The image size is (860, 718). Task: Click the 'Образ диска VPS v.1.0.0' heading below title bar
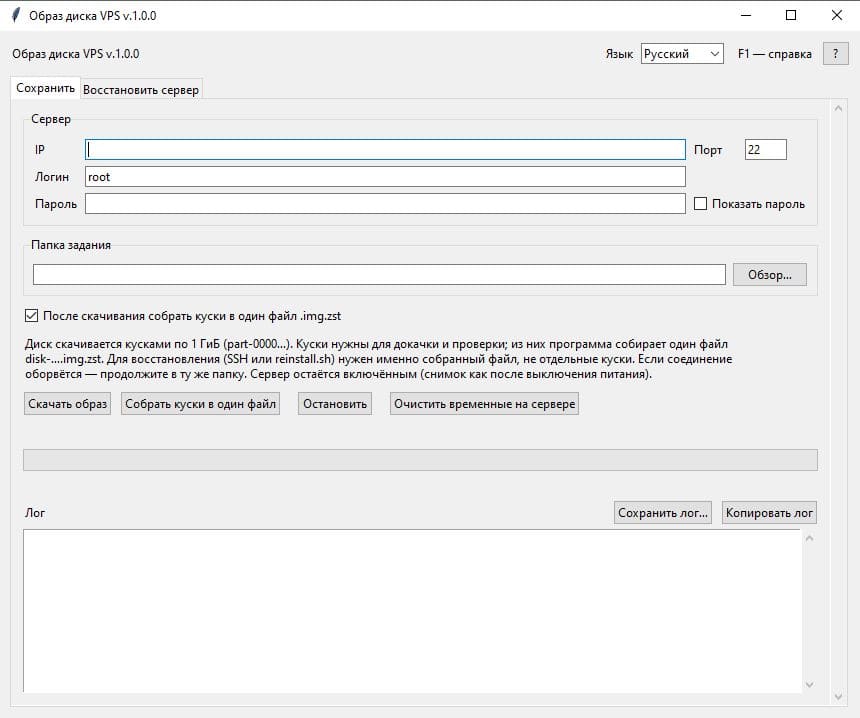pyautogui.click(x=76, y=54)
